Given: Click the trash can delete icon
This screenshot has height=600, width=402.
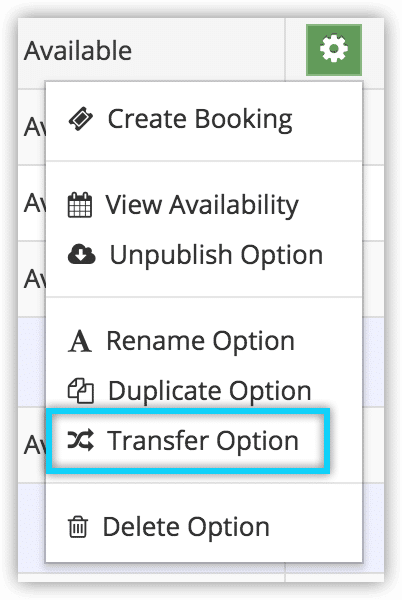Looking at the screenshot, I should click(78, 527).
